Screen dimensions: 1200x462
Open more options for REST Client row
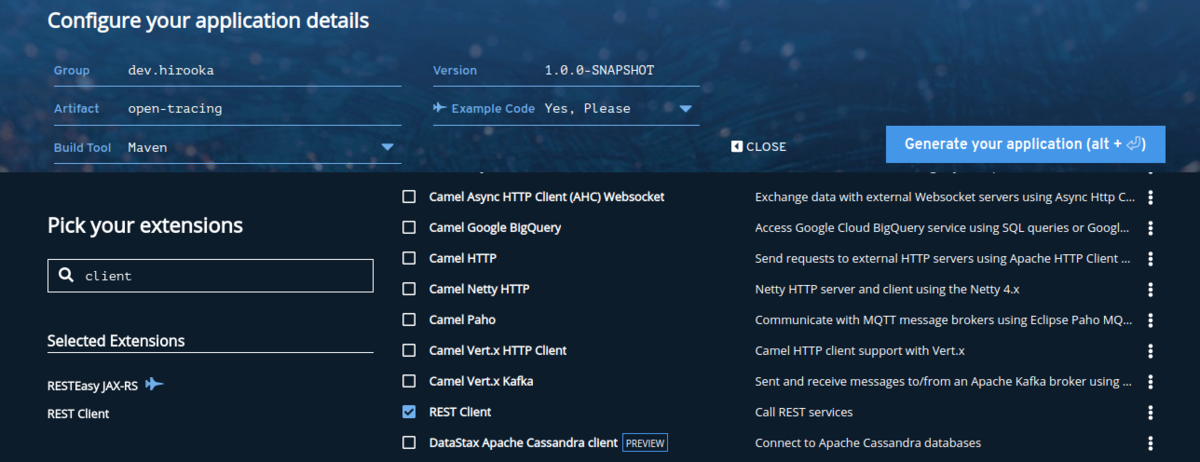click(x=1151, y=412)
